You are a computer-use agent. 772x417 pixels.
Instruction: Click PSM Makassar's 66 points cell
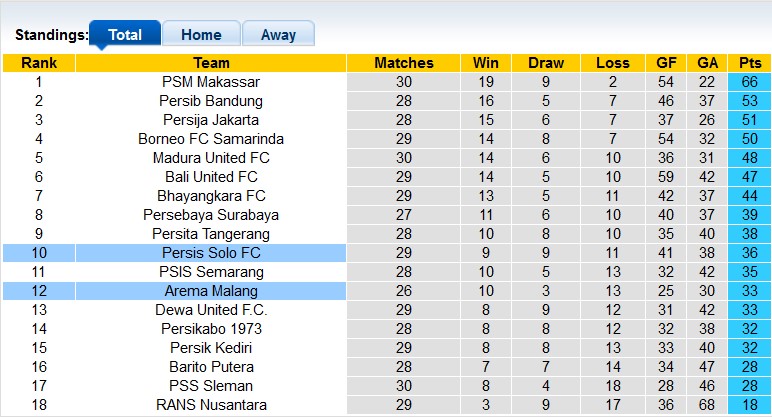coord(750,82)
